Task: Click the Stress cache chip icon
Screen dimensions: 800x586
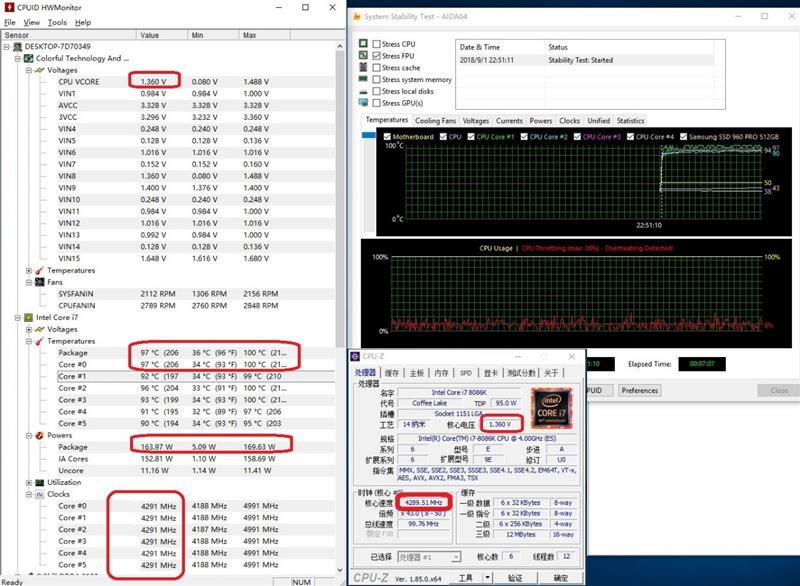Action: pos(363,67)
